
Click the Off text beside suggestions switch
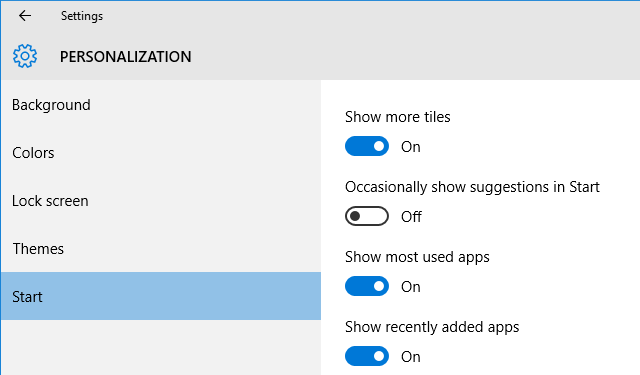pyautogui.click(x=411, y=217)
